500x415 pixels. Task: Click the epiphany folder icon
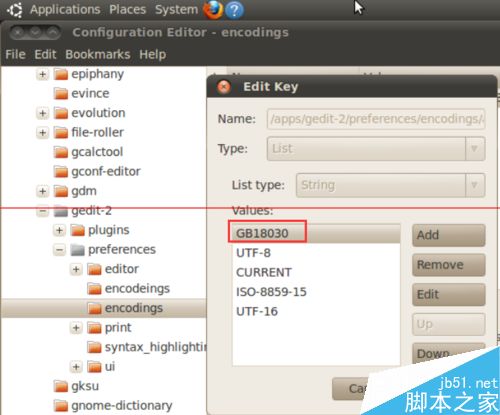coord(61,74)
